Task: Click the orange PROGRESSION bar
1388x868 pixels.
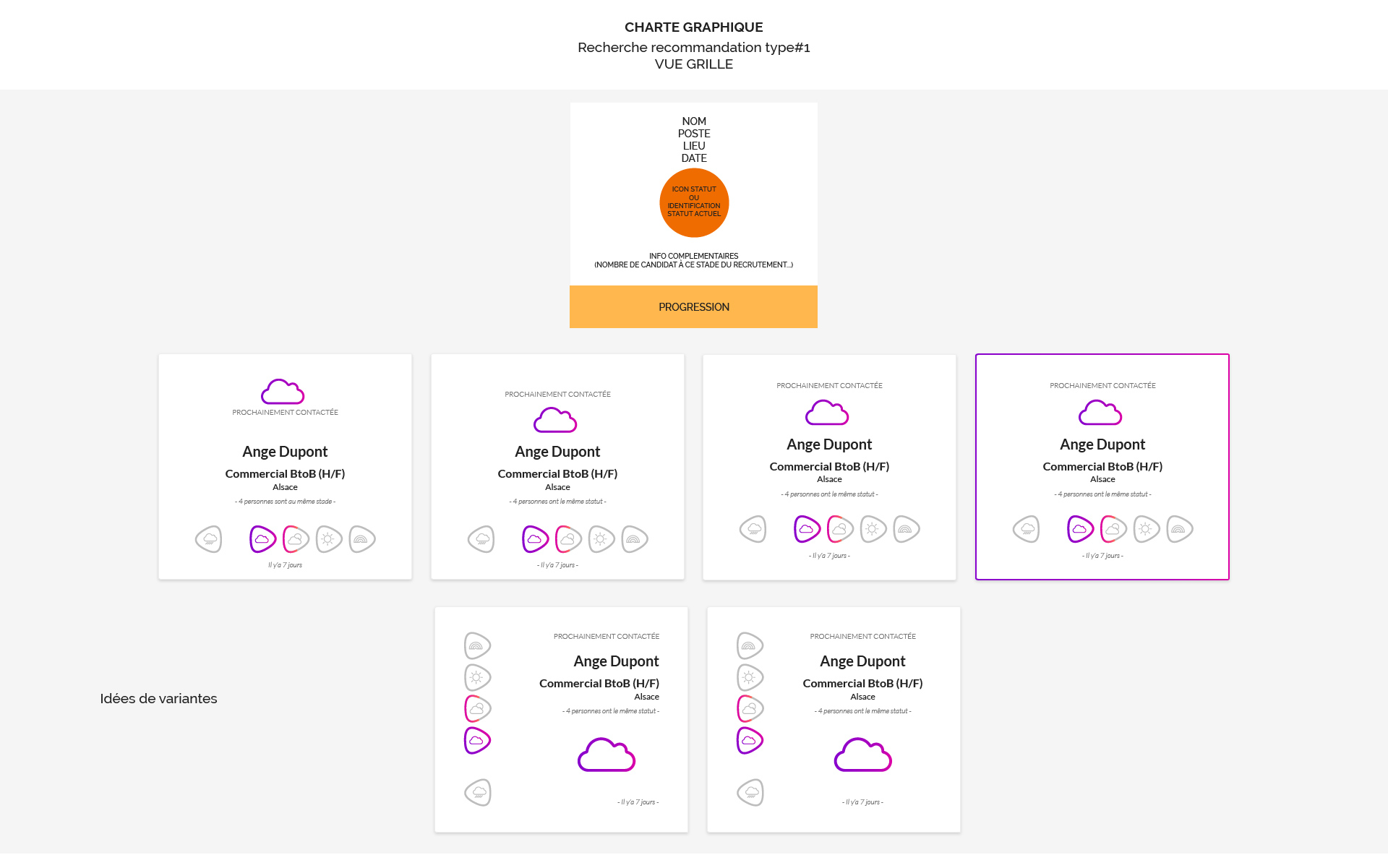Action: 693,307
